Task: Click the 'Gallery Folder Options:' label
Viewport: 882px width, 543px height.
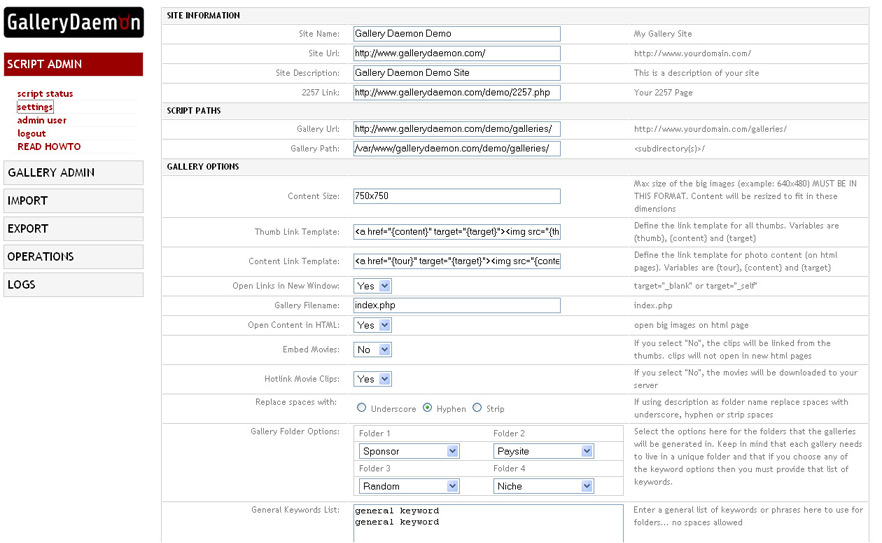Action: pyautogui.click(x=295, y=432)
